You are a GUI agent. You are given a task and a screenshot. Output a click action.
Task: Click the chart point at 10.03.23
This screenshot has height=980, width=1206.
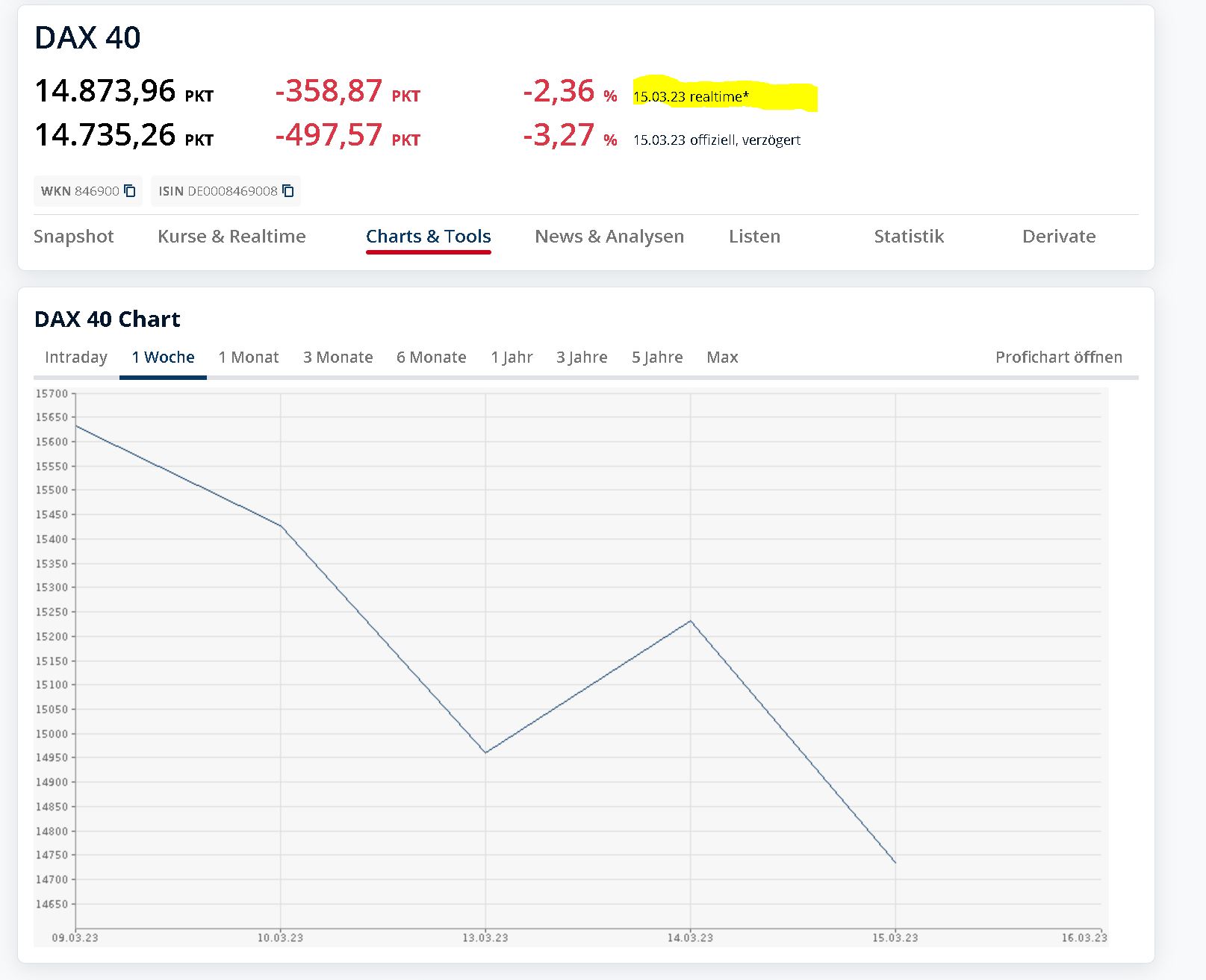pos(281,526)
